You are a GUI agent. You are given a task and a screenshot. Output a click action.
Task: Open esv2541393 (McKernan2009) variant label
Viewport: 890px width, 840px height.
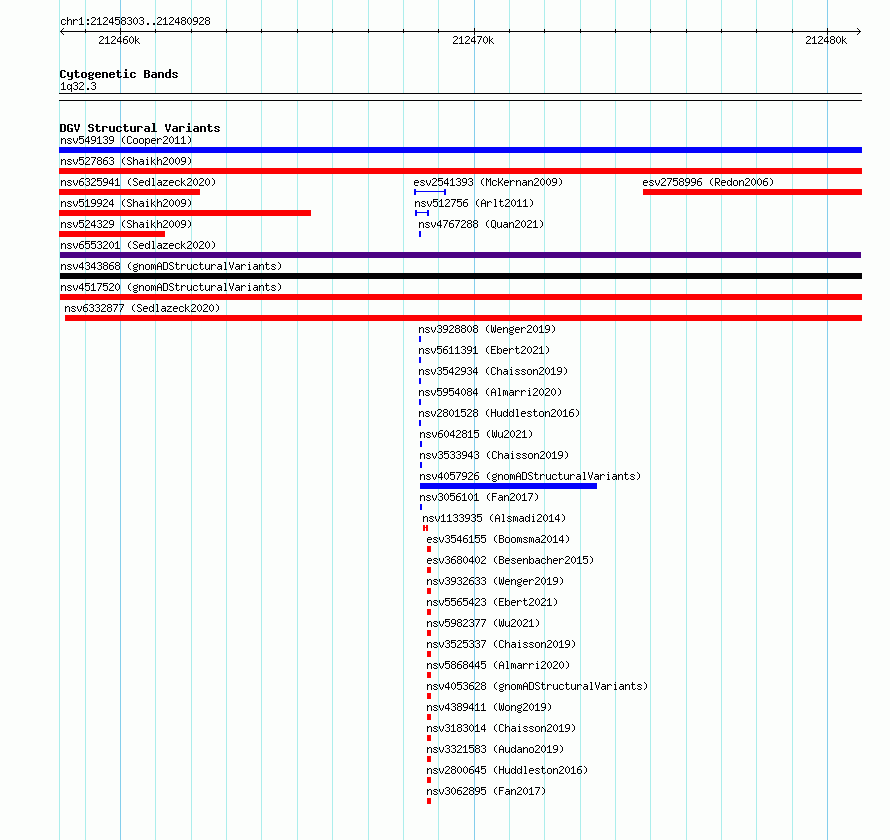(x=488, y=182)
